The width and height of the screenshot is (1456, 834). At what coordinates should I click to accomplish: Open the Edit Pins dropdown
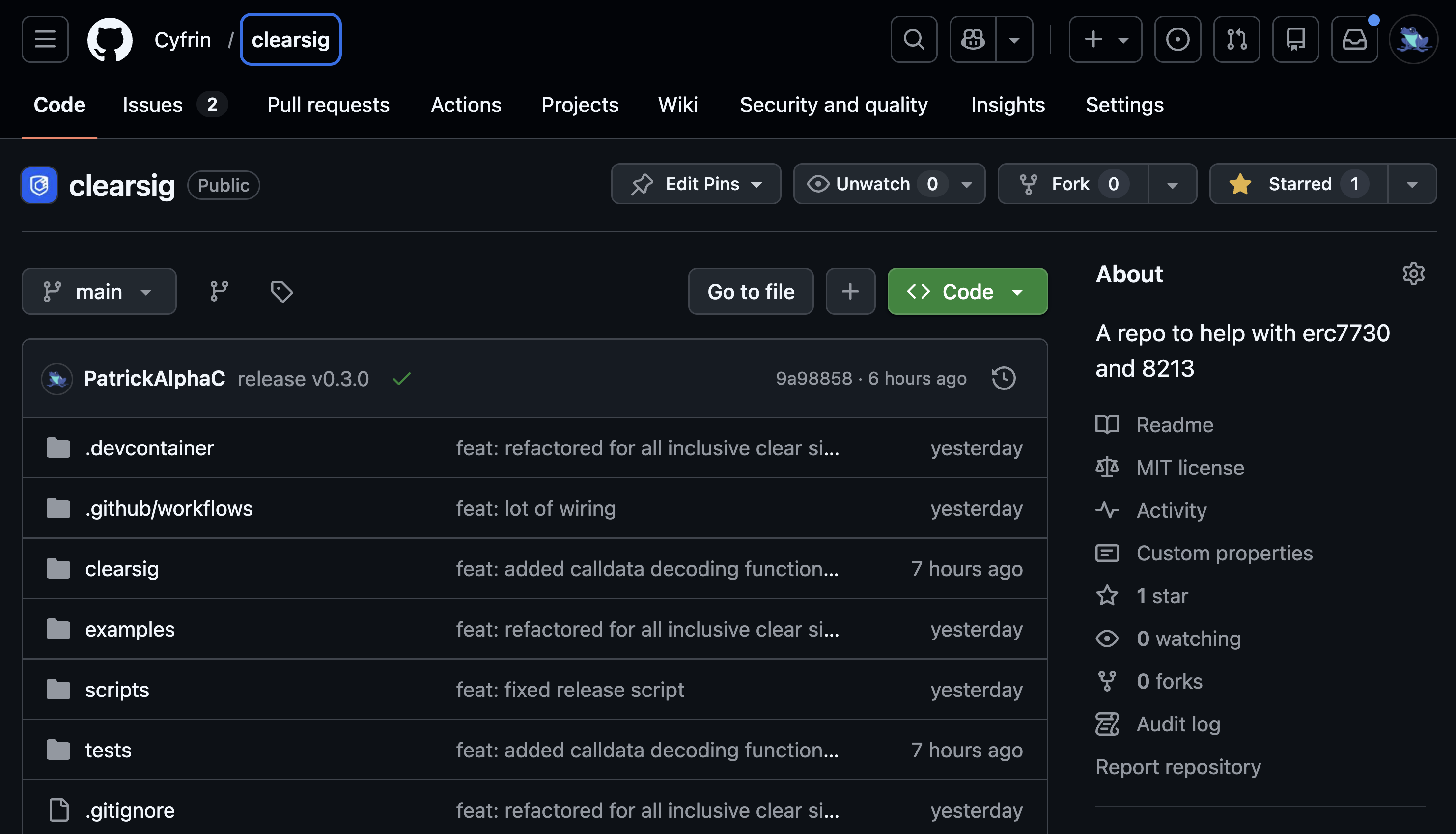[696, 184]
